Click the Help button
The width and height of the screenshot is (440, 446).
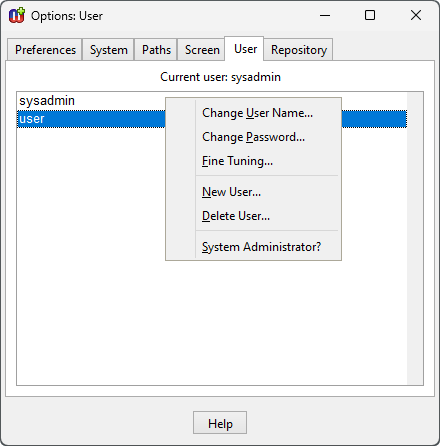tap(220, 423)
